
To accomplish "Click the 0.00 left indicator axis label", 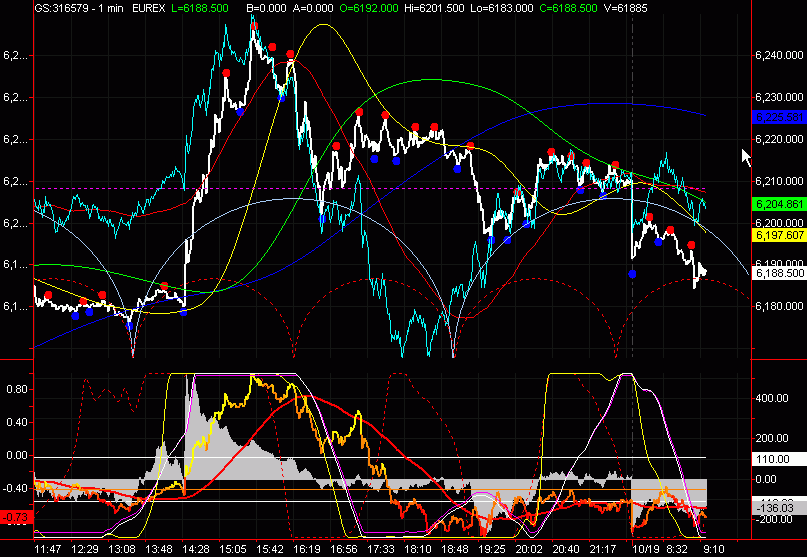I will (x=17, y=455).
